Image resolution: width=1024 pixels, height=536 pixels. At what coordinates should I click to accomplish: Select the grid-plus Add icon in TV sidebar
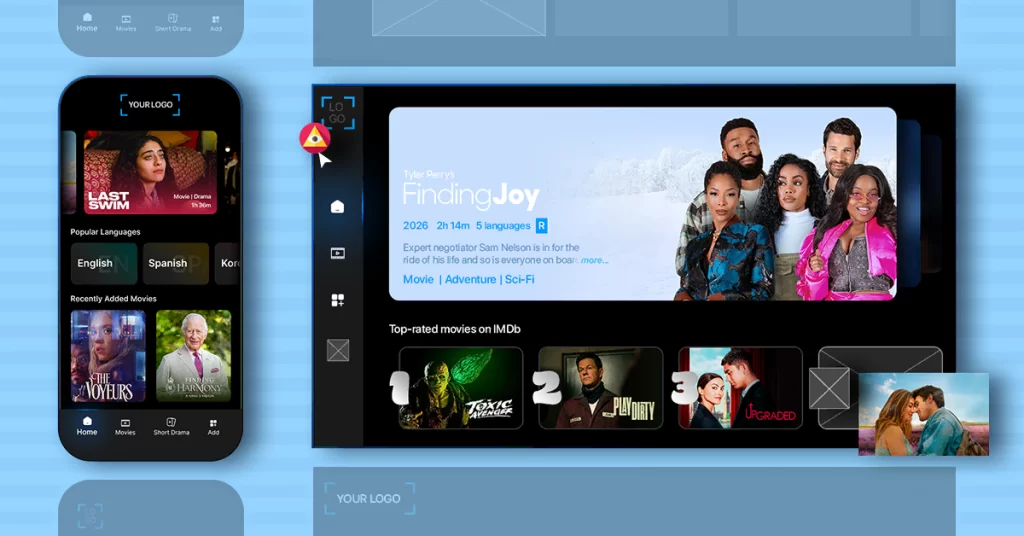[x=337, y=300]
